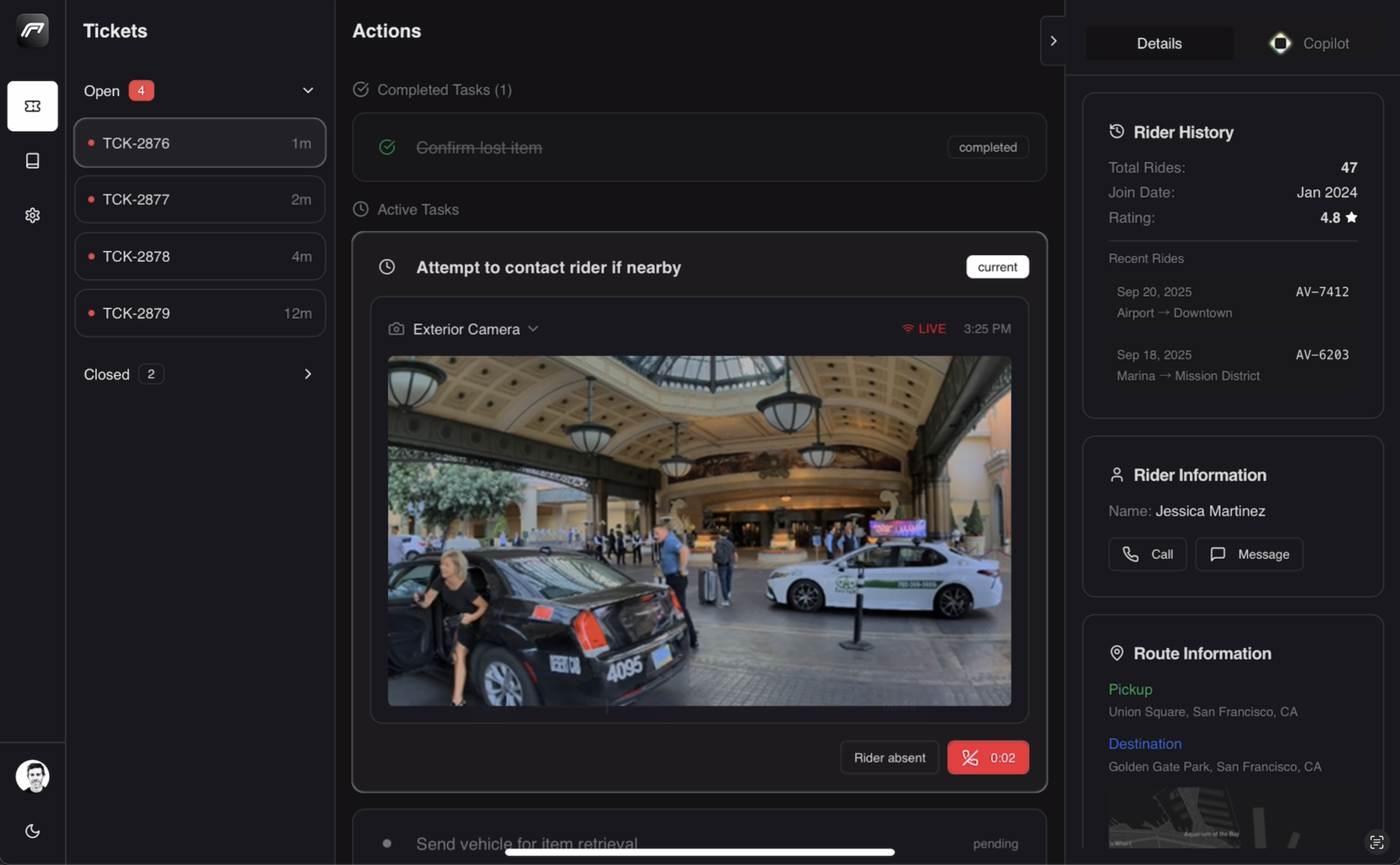
Task: Click the app logo at top left
Action: (x=32, y=30)
